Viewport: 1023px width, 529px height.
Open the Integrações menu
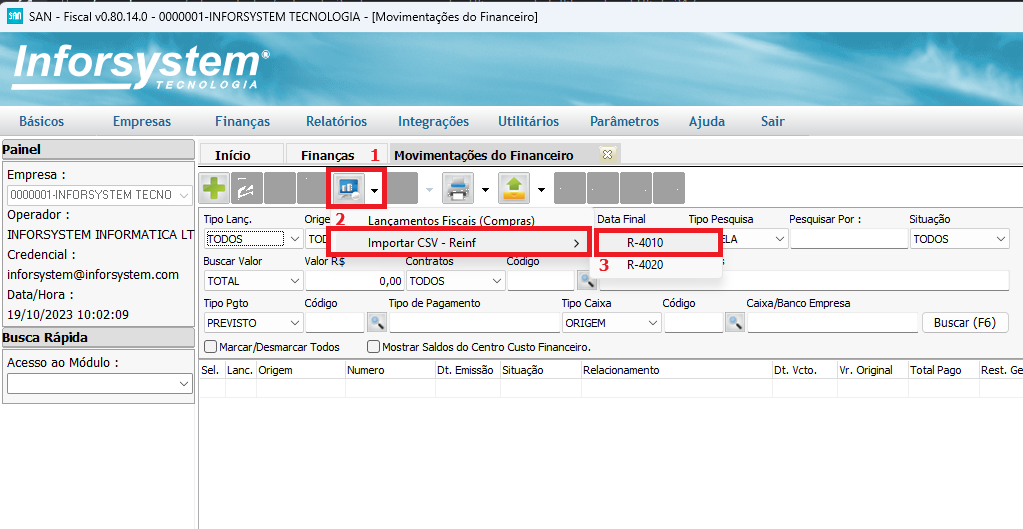click(433, 121)
